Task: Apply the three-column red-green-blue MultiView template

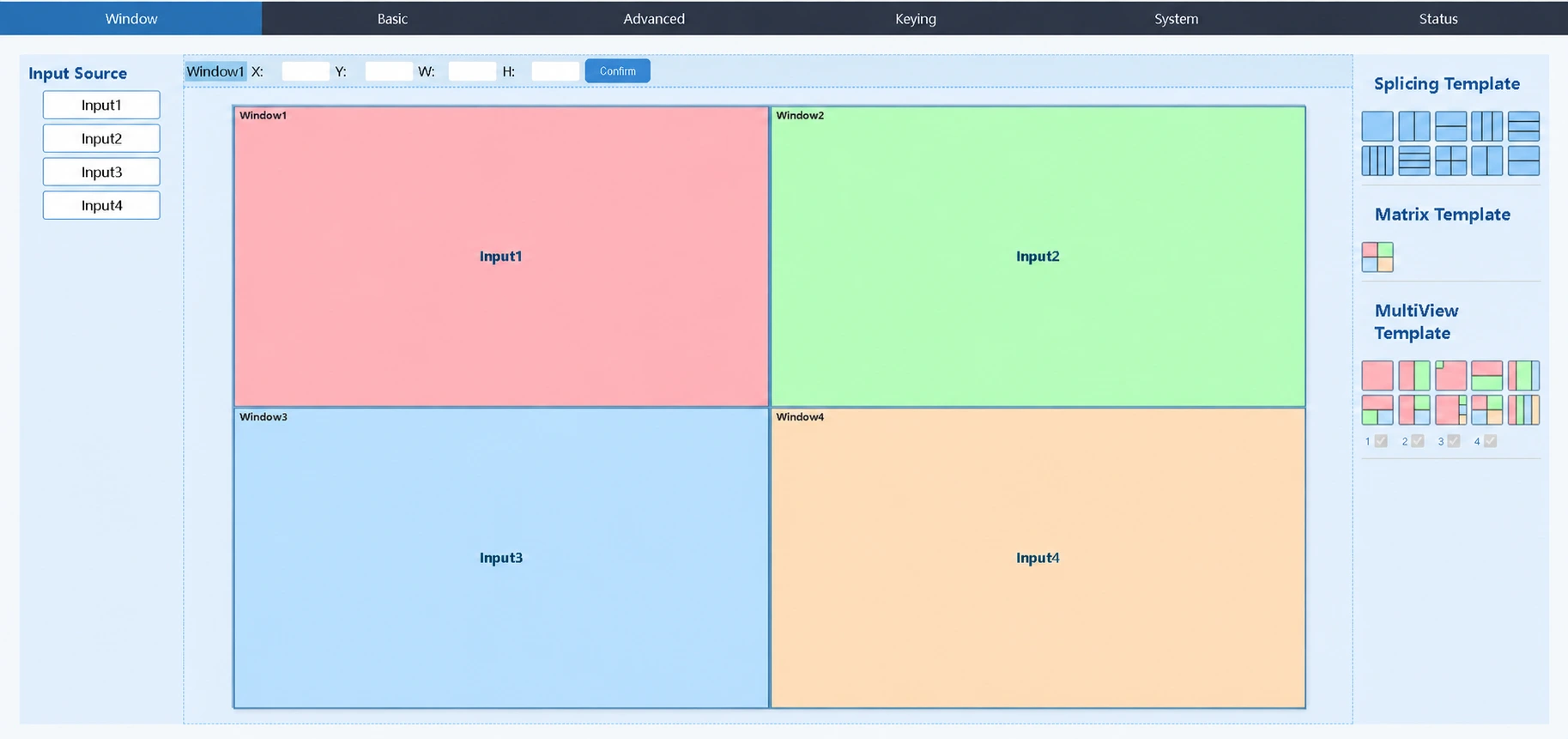Action: [1523, 376]
